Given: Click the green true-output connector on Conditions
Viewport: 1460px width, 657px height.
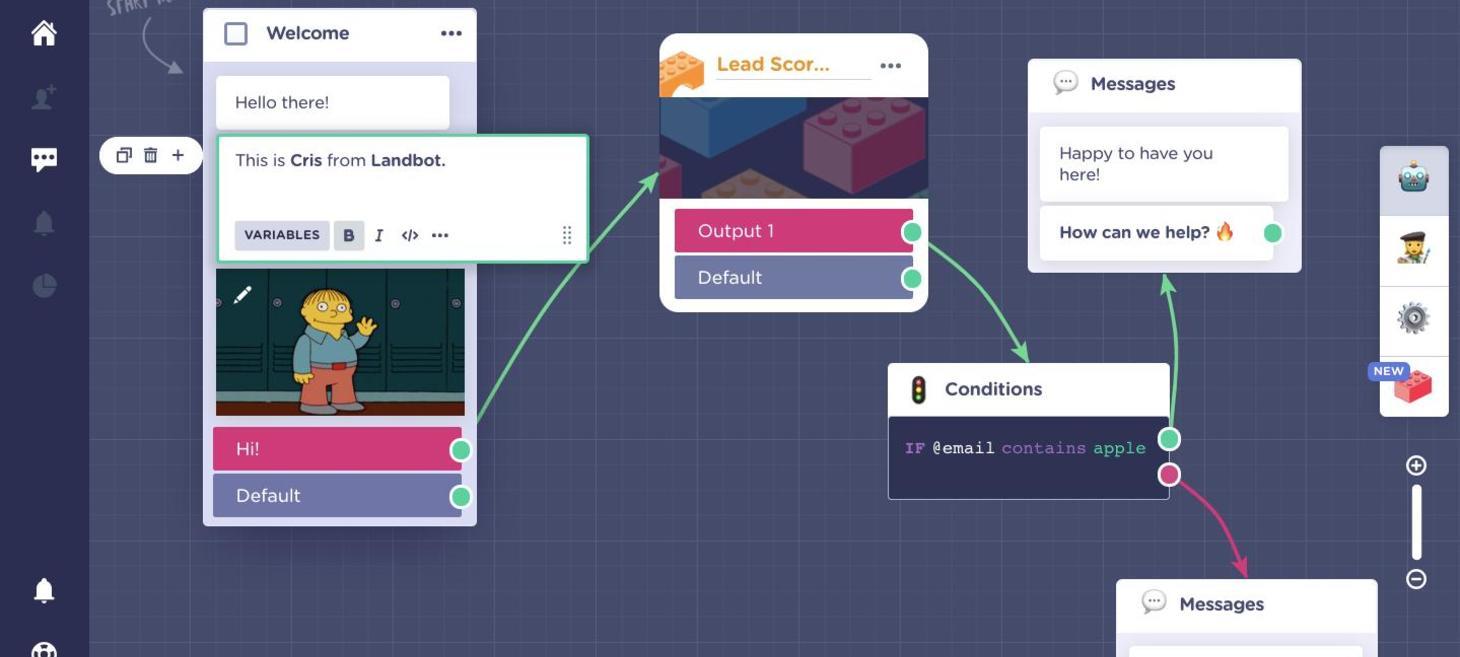Looking at the screenshot, I should point(1169,439).
